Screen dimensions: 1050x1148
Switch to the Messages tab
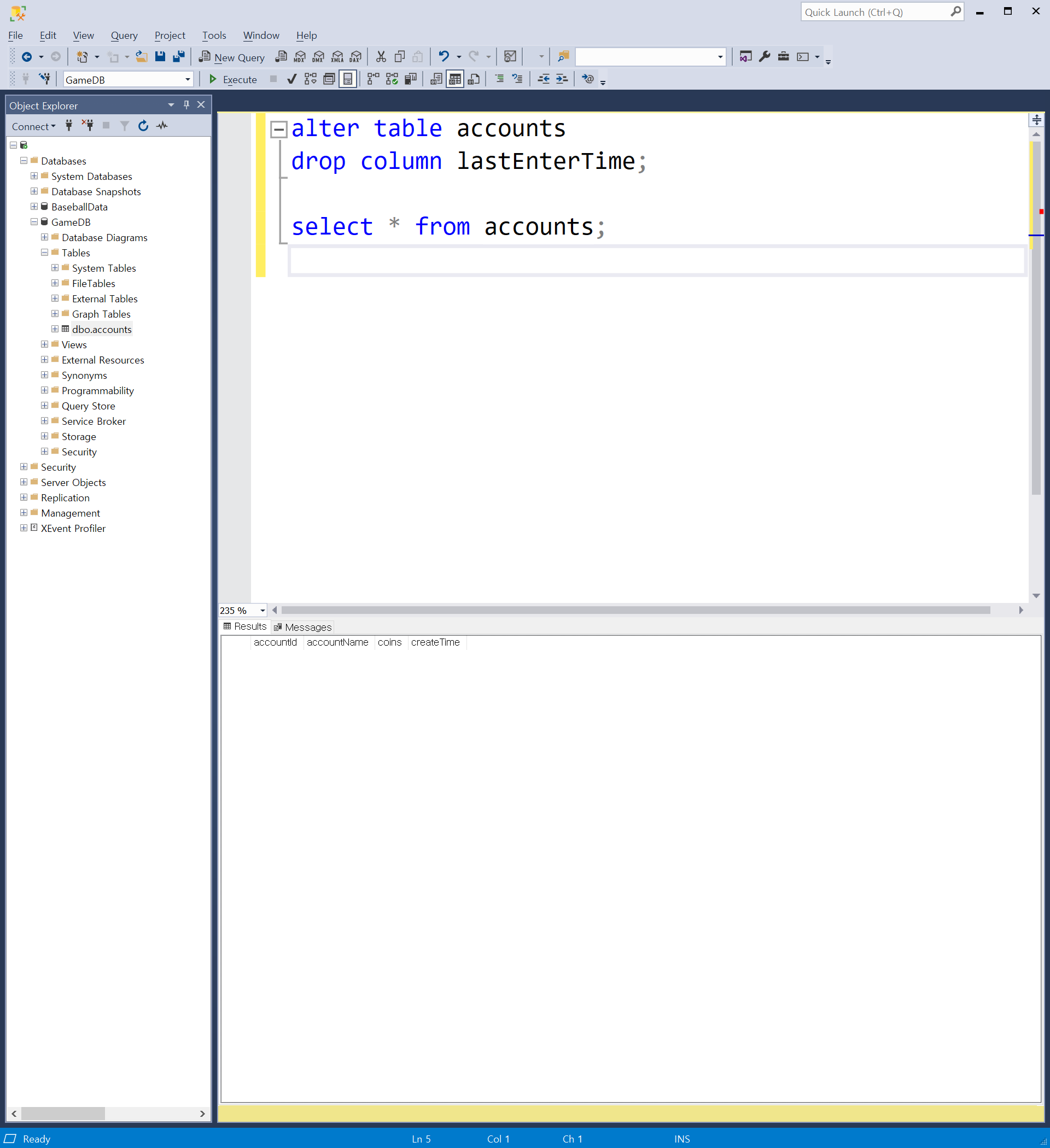(x=302, y=627)
